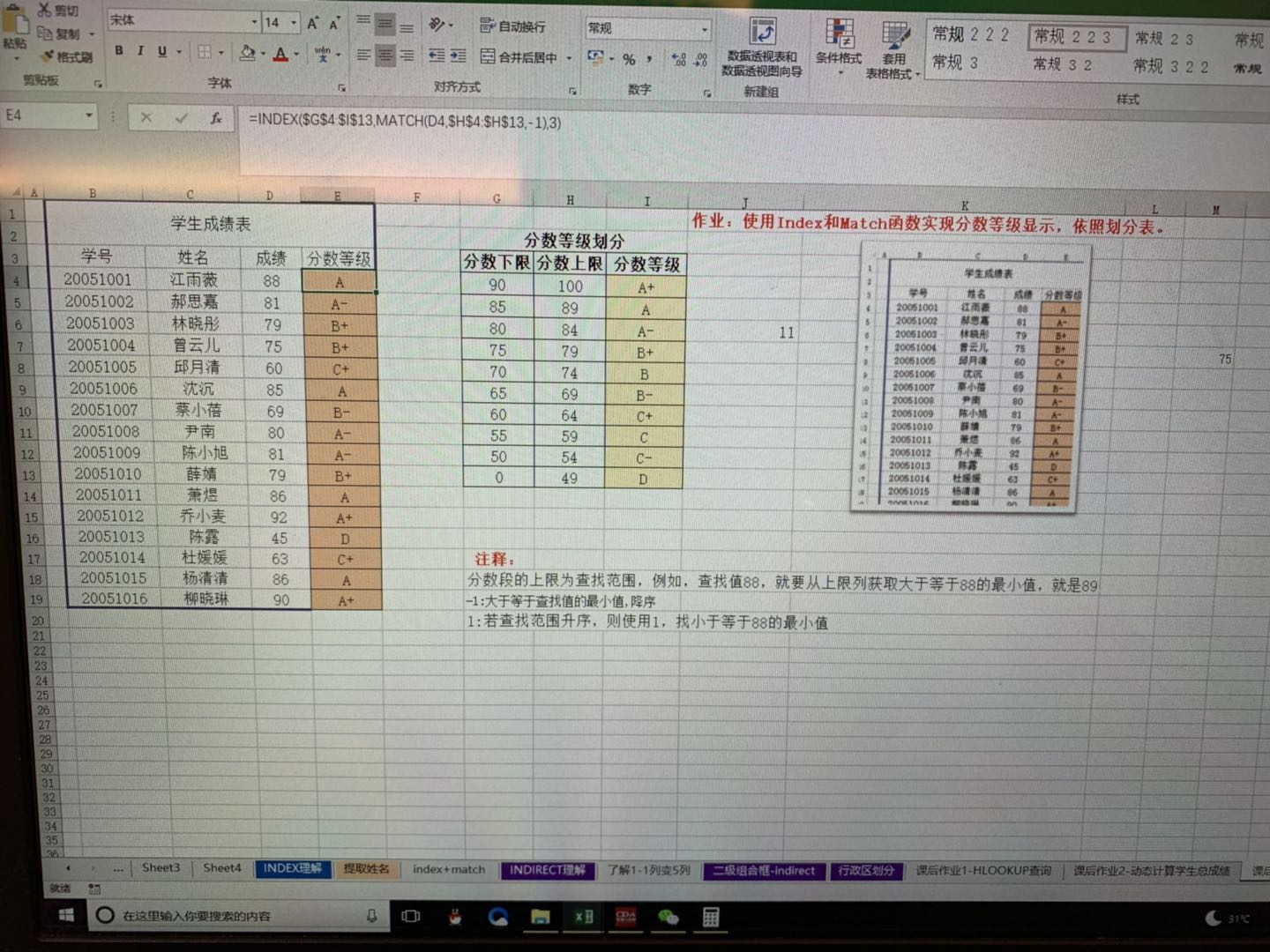
Task: Open the Name Box E4 dropdown
Action: tap(89, 115)
